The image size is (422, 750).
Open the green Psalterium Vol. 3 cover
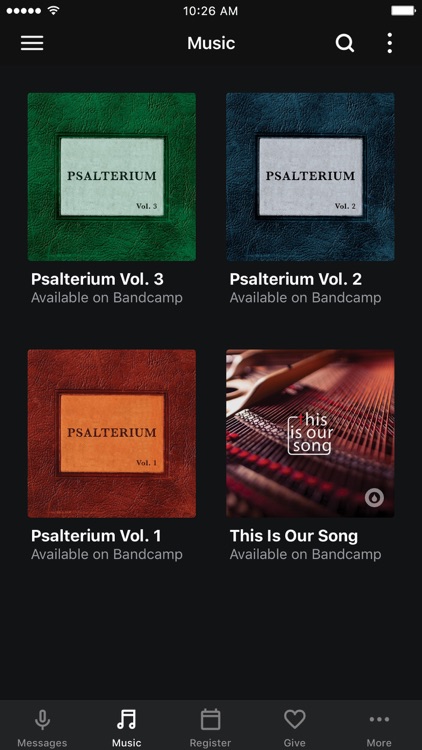click(x=111, y=176)
